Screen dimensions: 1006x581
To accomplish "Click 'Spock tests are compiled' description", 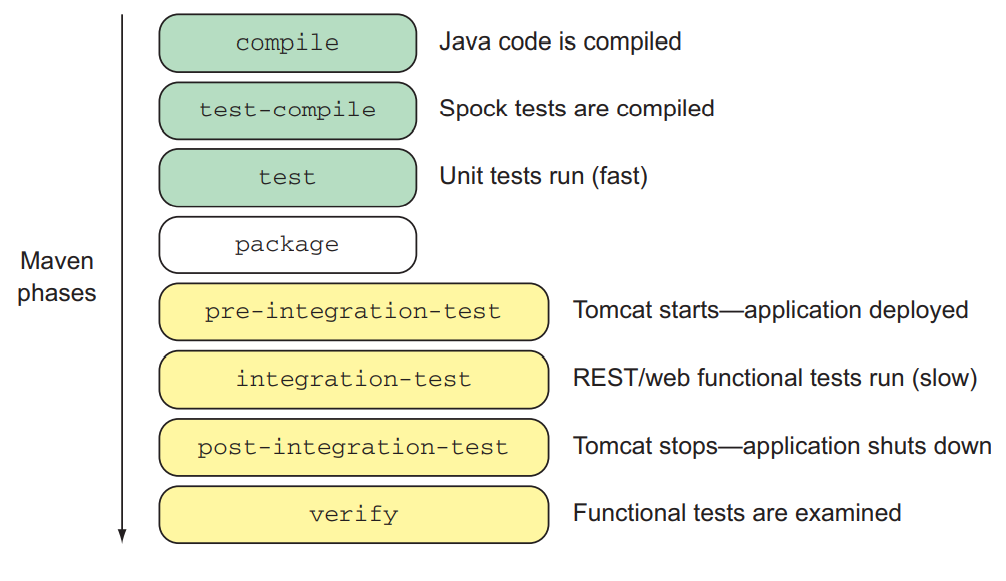I will point(576,109).
